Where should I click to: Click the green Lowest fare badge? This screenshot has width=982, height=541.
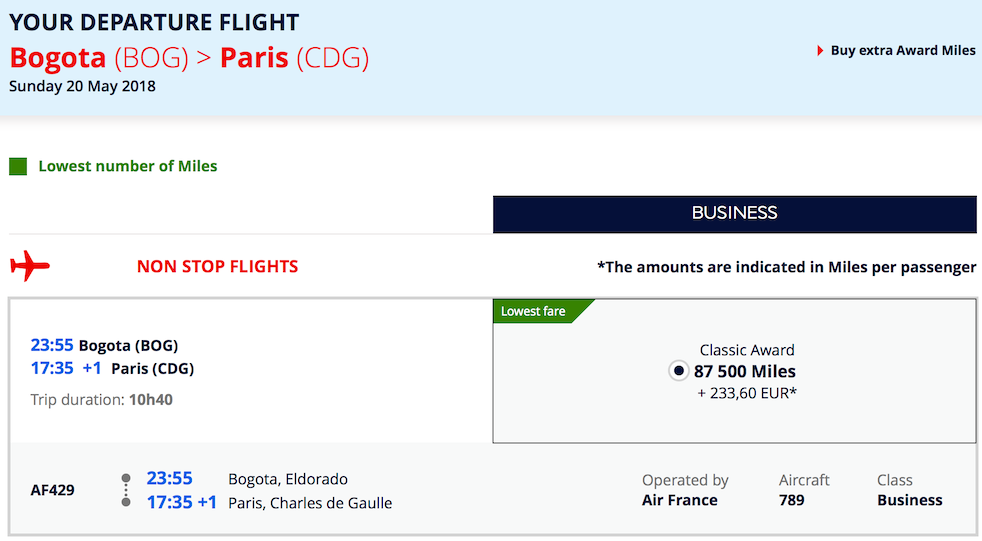pos(534,312)
